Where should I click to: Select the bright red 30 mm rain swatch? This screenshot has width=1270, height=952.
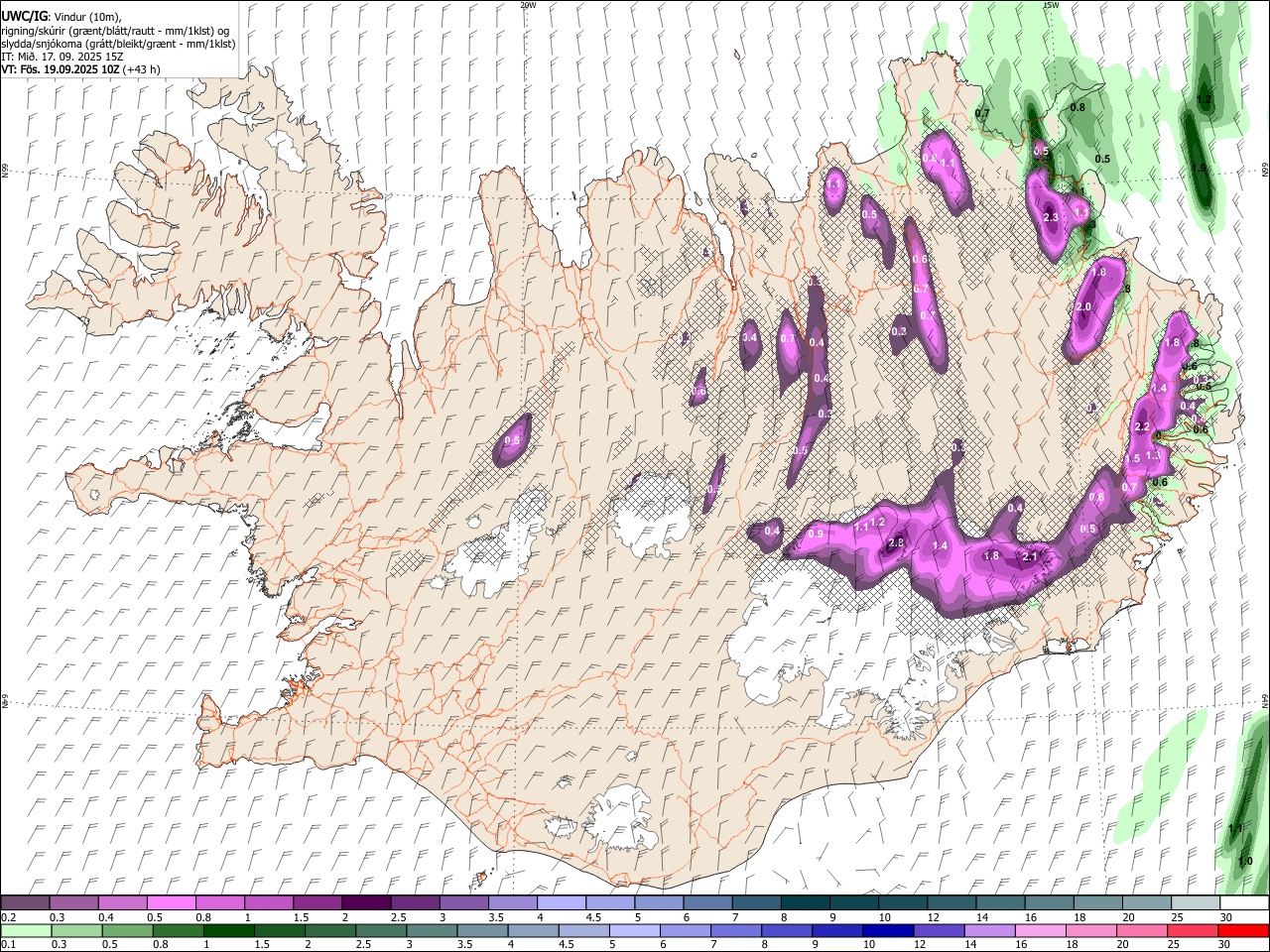click(x=1243, y=930)
